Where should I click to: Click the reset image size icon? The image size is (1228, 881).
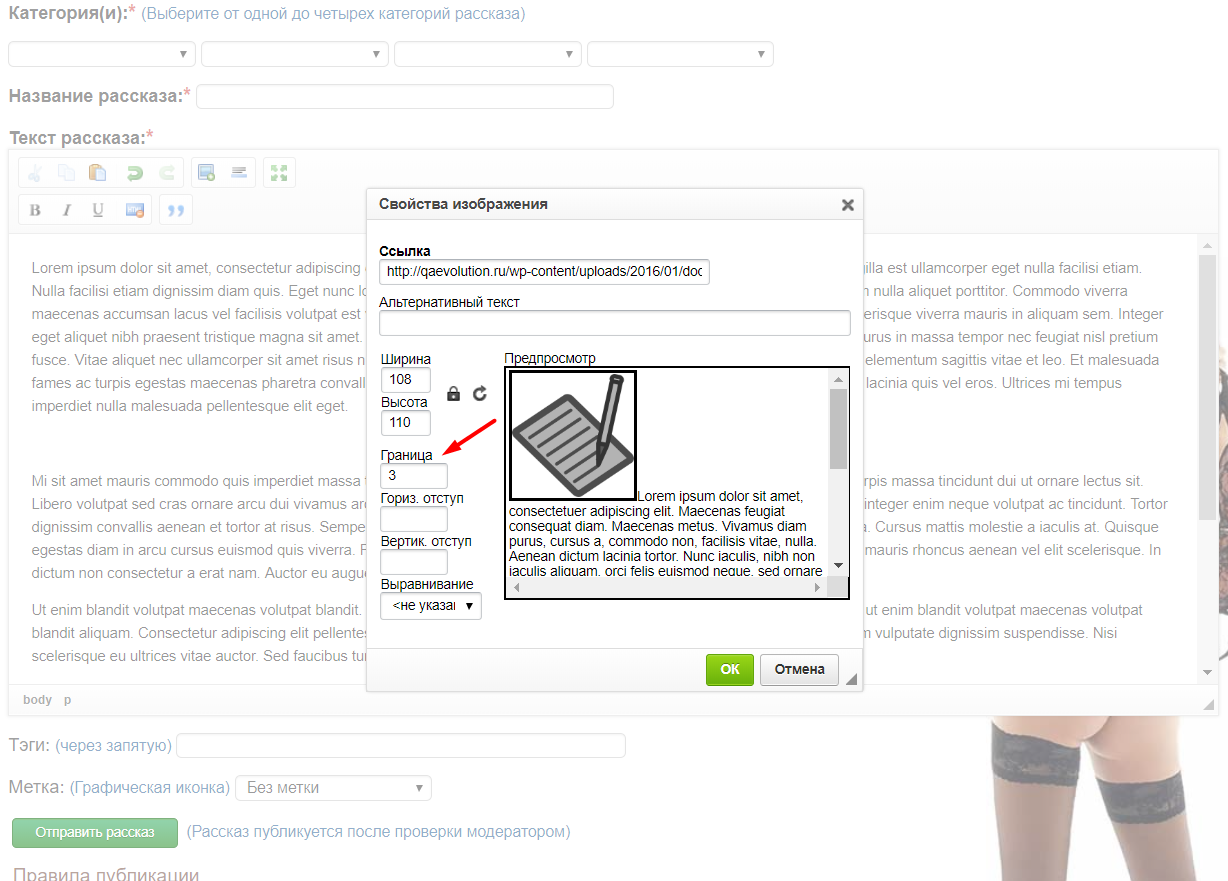tap(480, 394)
